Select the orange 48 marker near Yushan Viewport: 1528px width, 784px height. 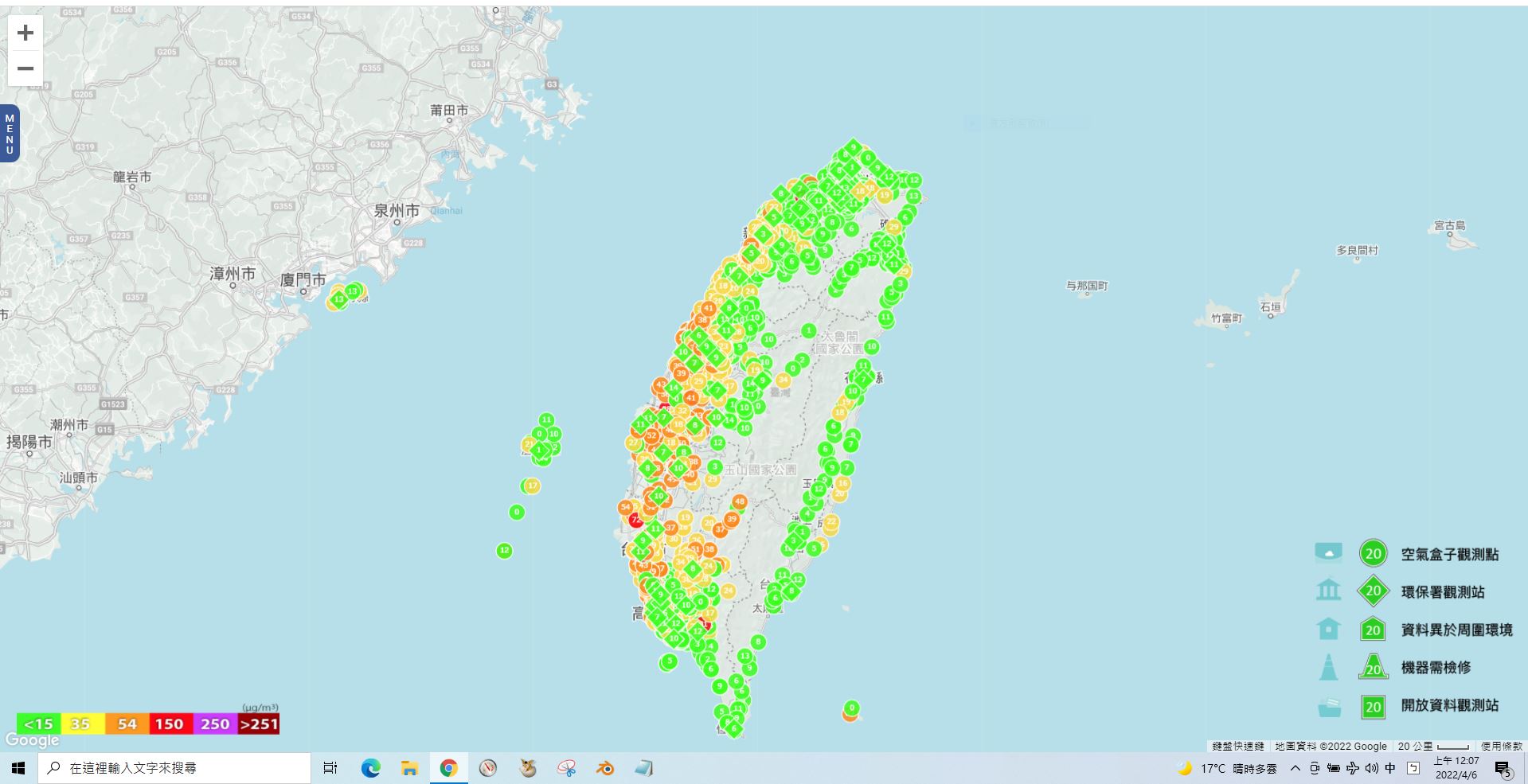[x=740, y=501]
